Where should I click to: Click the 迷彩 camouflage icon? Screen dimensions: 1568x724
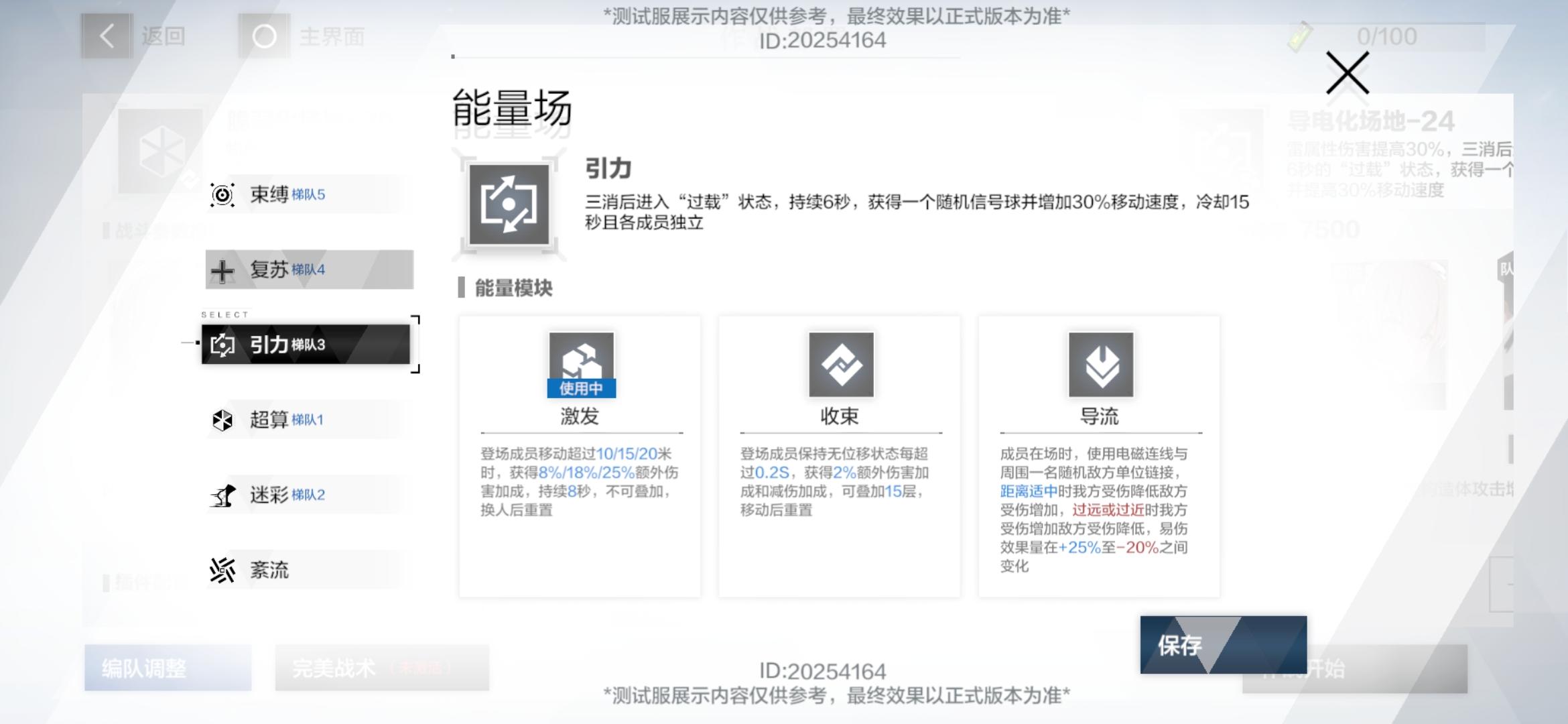tap(222, 496)
